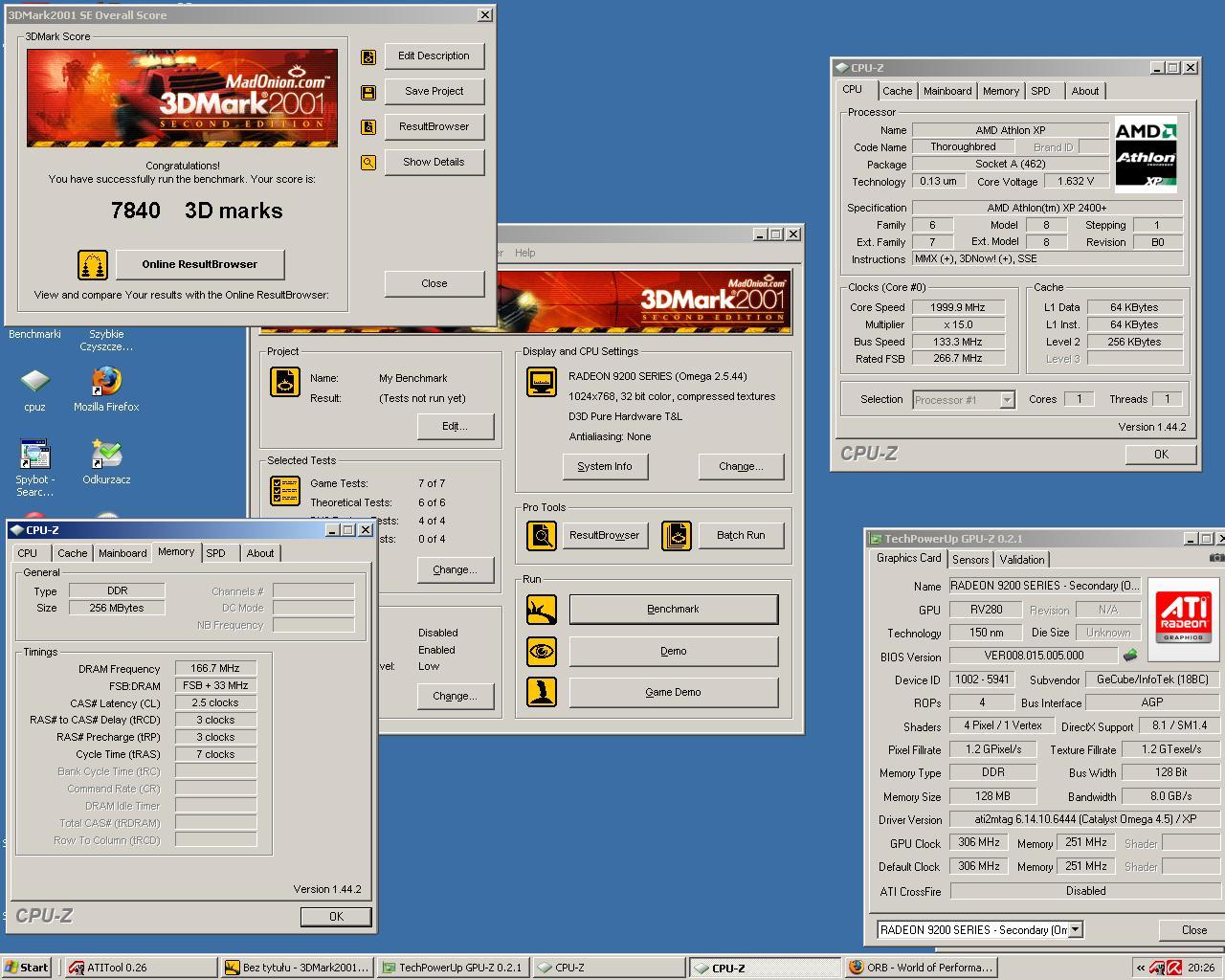
Task: Click Change in Display and CPU Settings
Action: [x=741, y=466]
